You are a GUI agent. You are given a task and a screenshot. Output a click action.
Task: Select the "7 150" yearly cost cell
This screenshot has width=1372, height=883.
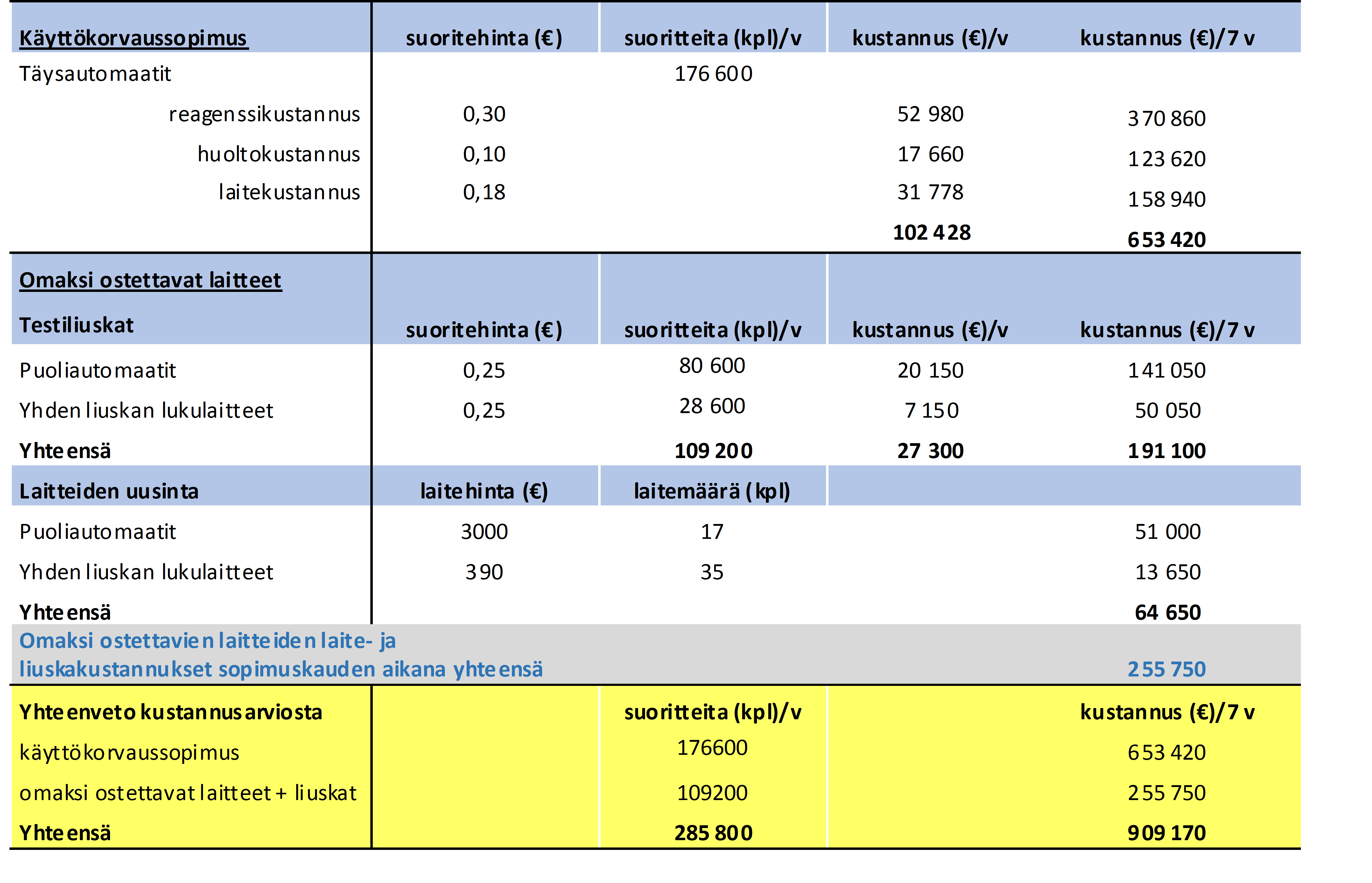pyautogui.click(x=931, y=411)
